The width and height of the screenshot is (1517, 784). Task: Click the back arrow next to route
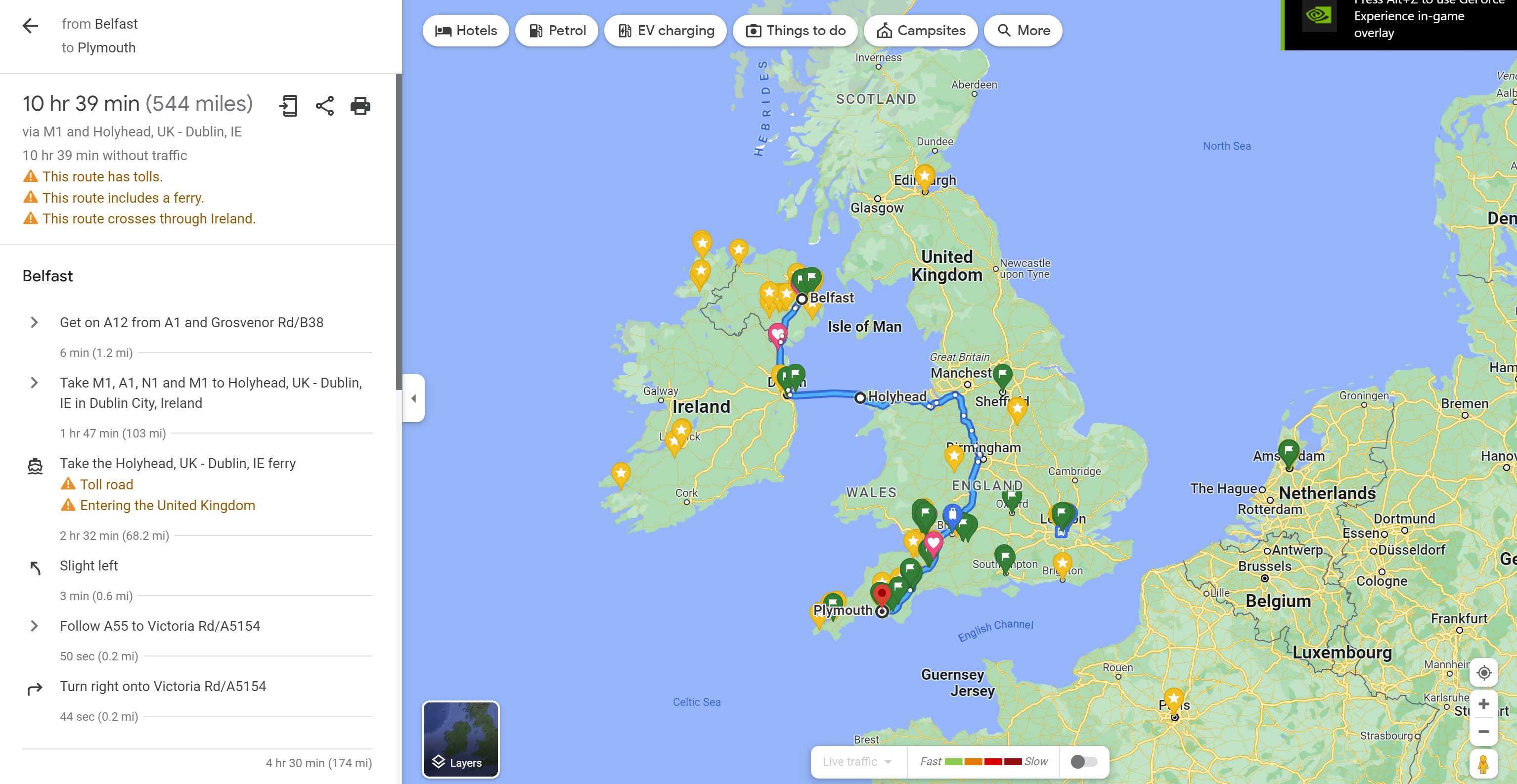[30, 25]
